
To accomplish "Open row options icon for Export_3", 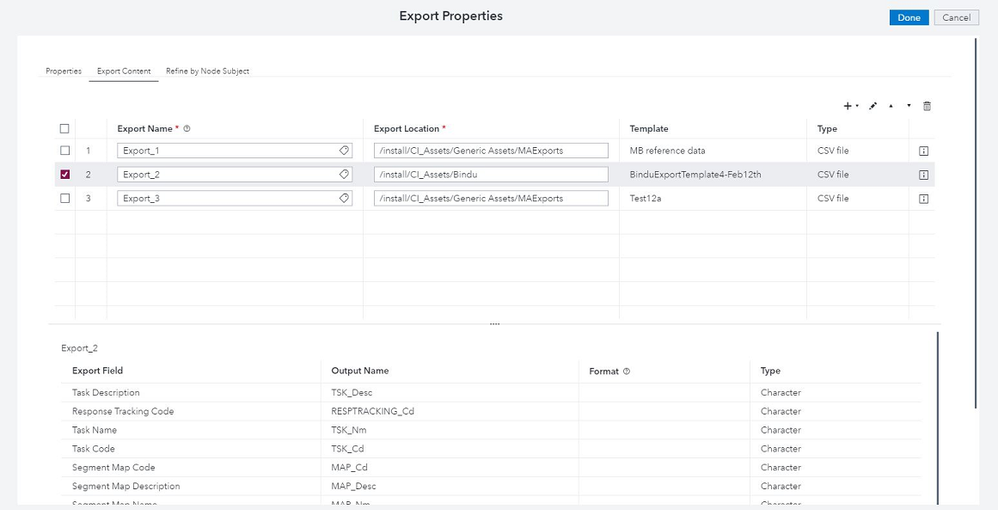I will 924,199.
